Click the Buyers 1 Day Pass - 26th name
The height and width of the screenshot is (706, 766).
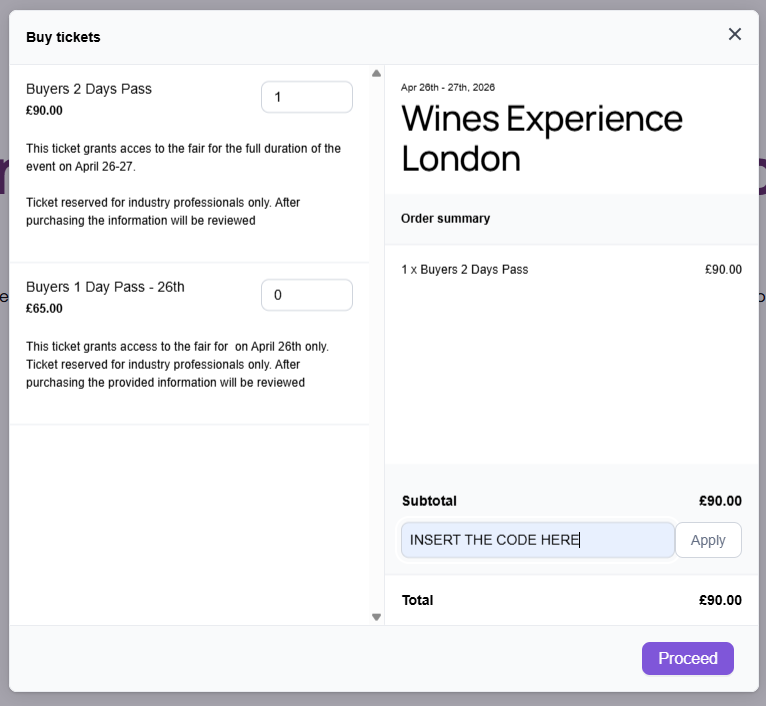tap(105, 287)
